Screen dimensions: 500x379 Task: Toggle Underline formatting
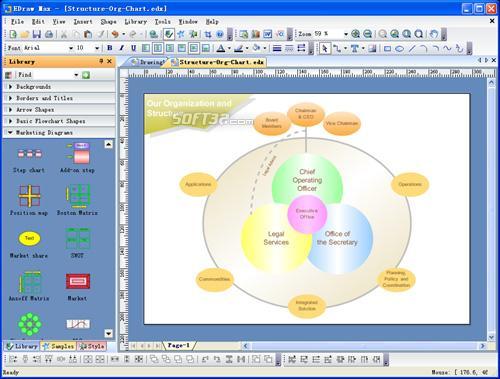tap(133, 48)
